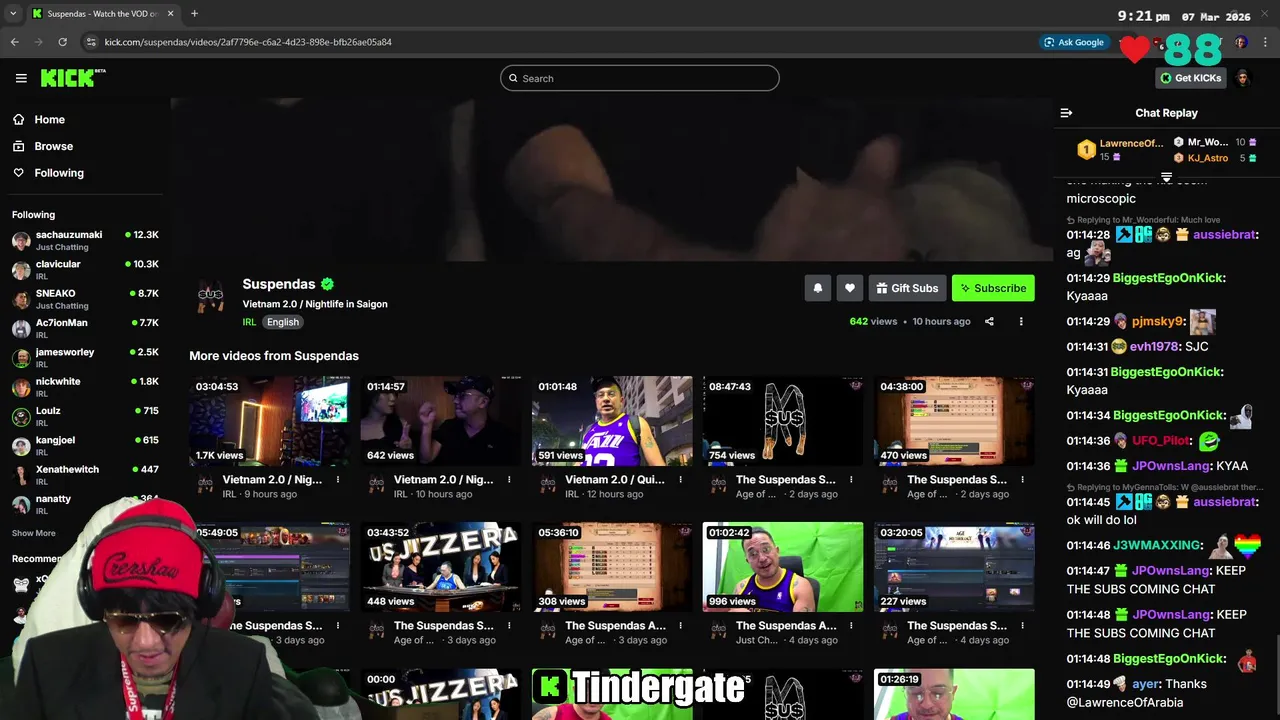1280x720 pixels.
Task: Click the share icon next to views
Action: [989, 322]
